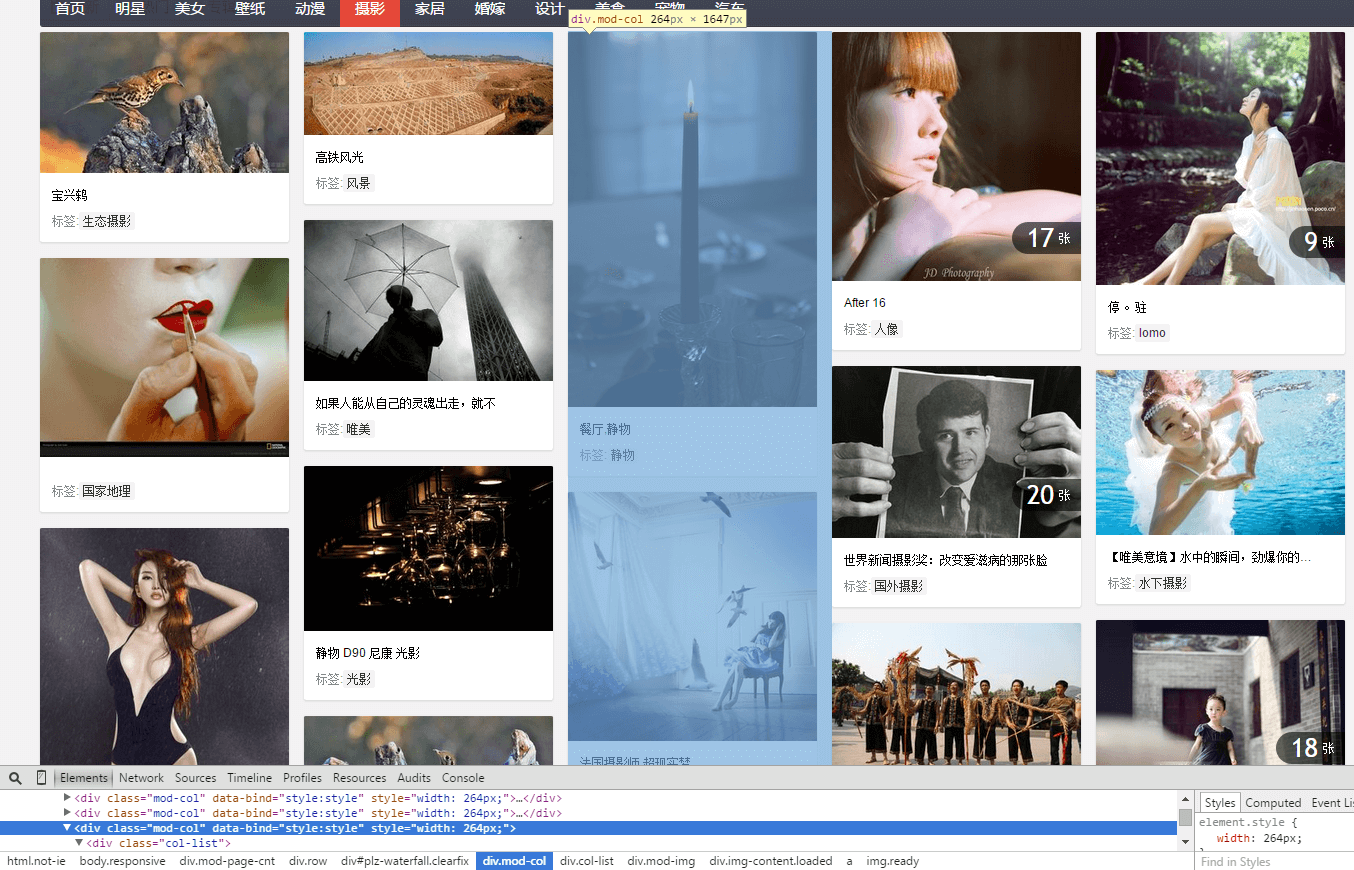Expand the second collapsed mod-col div node
Viewport: 1354px width, 870px height.
point(67,813)
